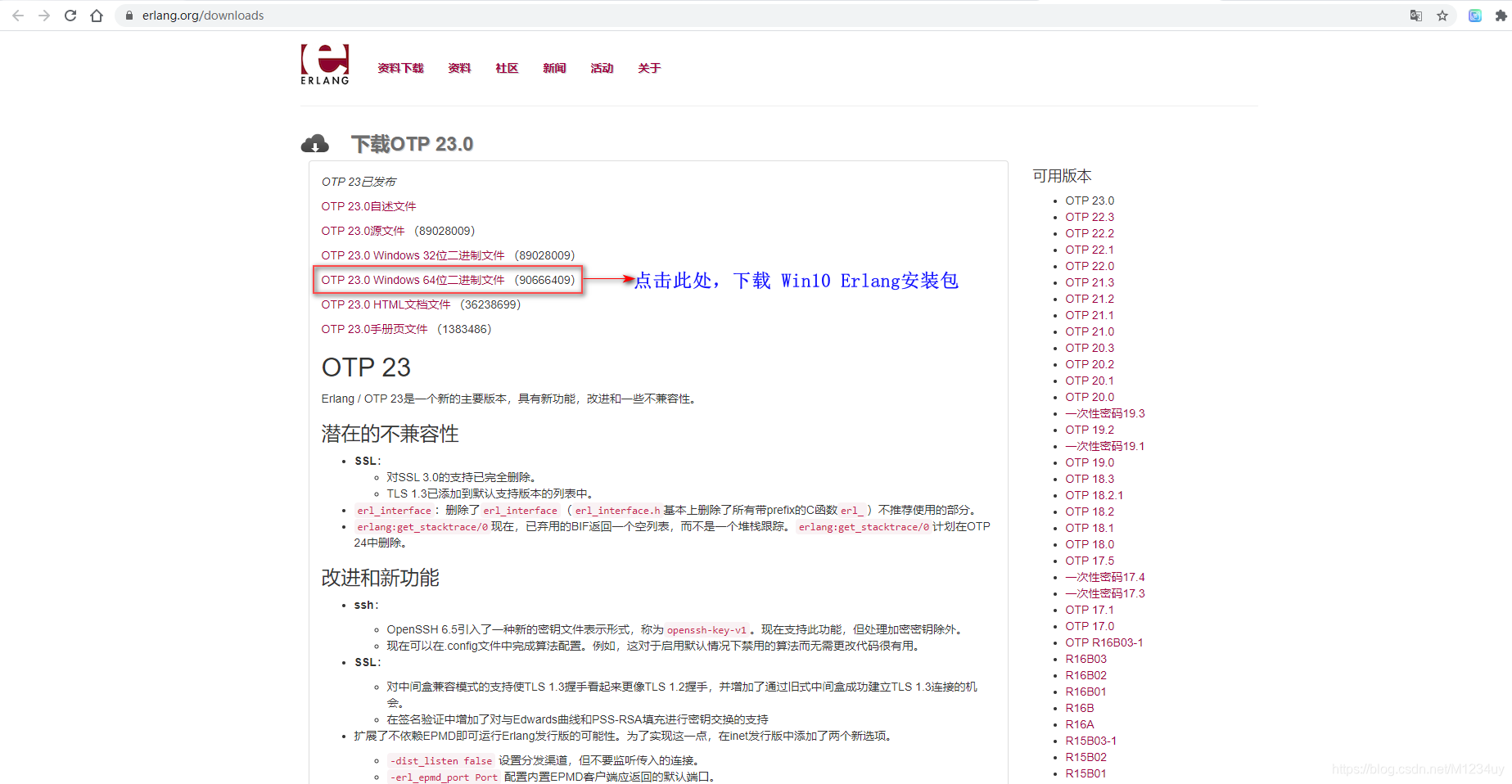Open the translate page icon
Viewport: 1512px width, 784px height.
tap(1415, 16)
